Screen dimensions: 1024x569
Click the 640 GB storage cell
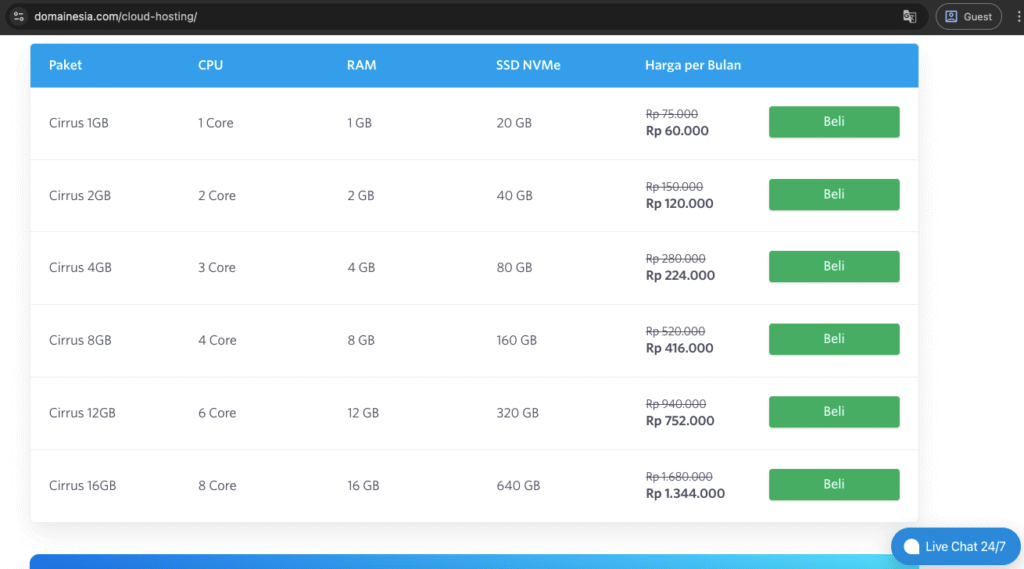tap(518, 485)
